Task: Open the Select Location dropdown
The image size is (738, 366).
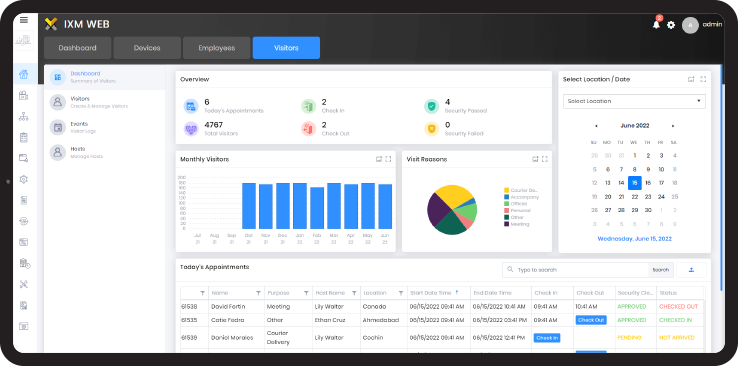Action: [634, 101]
